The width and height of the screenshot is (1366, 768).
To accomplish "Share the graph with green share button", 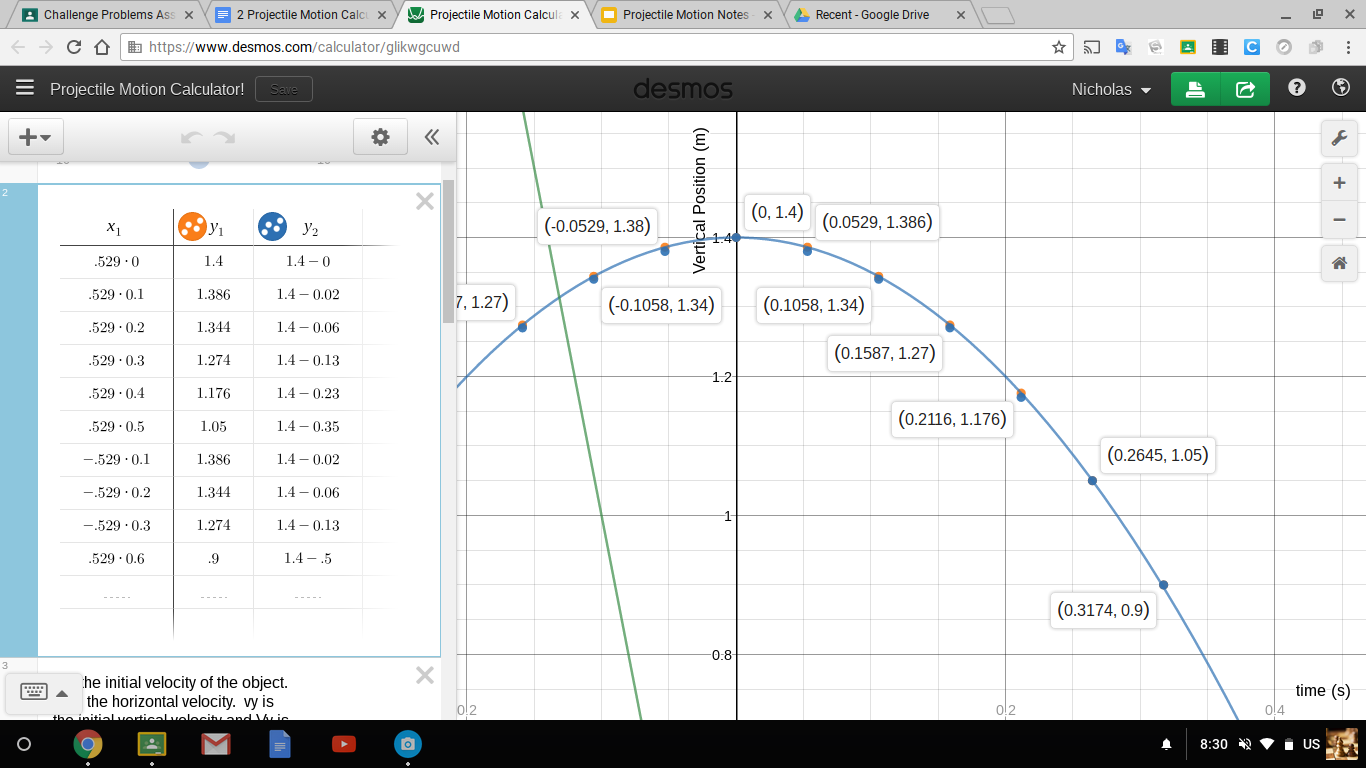I will click(1245, 89).
